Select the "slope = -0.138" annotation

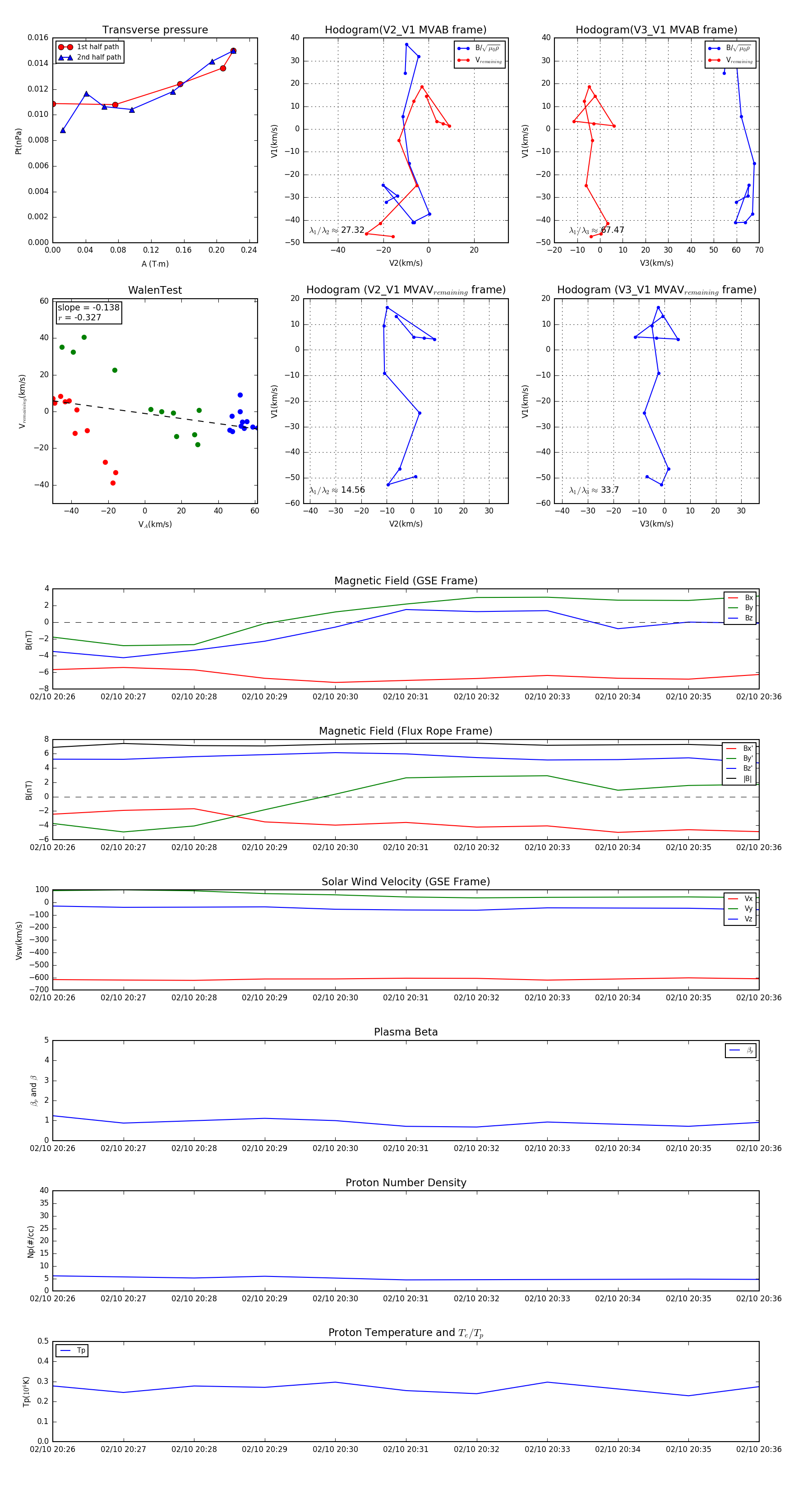click(88, 308)
